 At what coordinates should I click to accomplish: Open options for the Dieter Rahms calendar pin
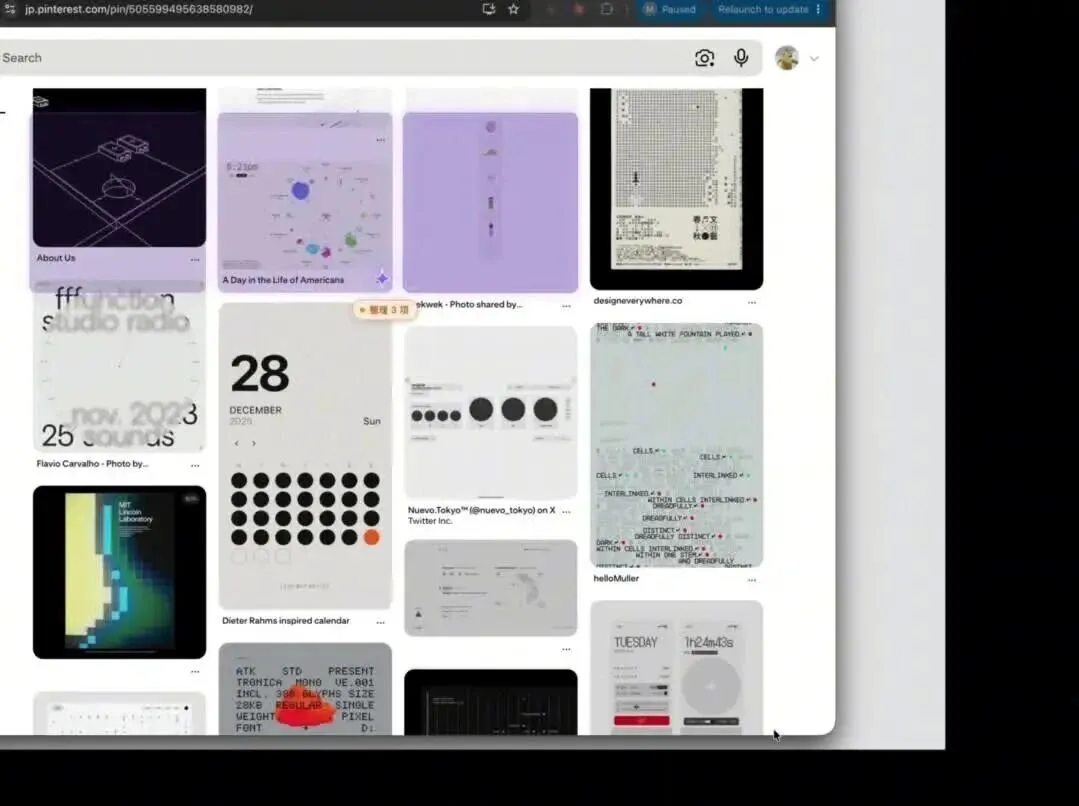click(x=381, y=622)
